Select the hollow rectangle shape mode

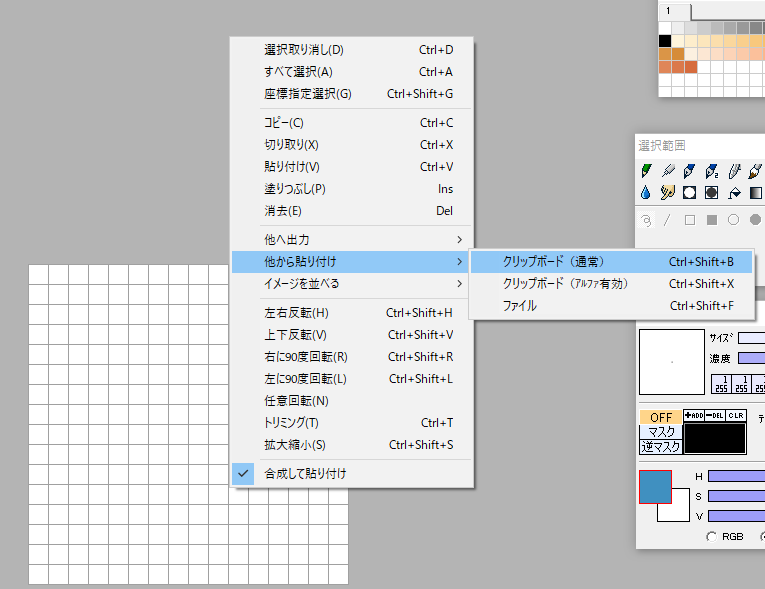690,220
